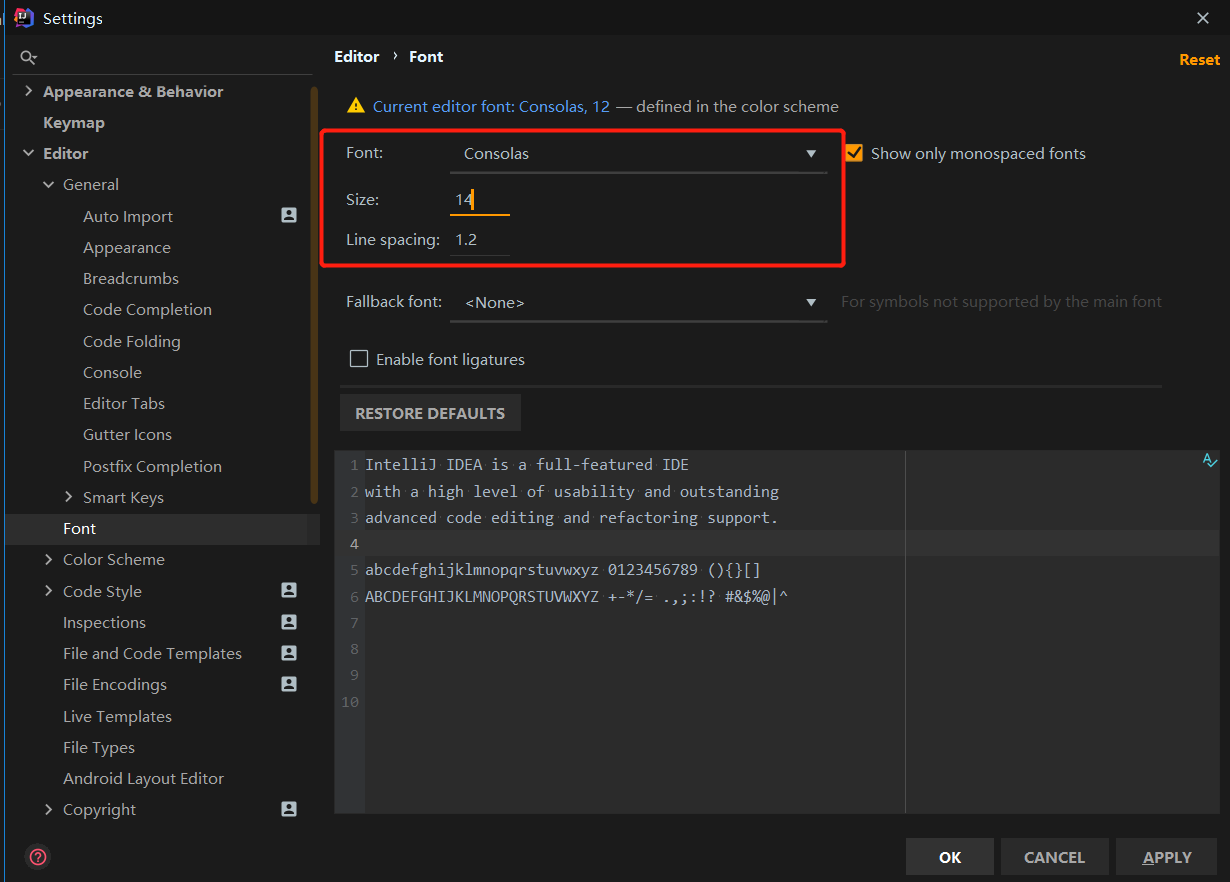Click the IntelliJ Settings window logo icon
This screenshot has width=1230, height=882.
point(25,18)
